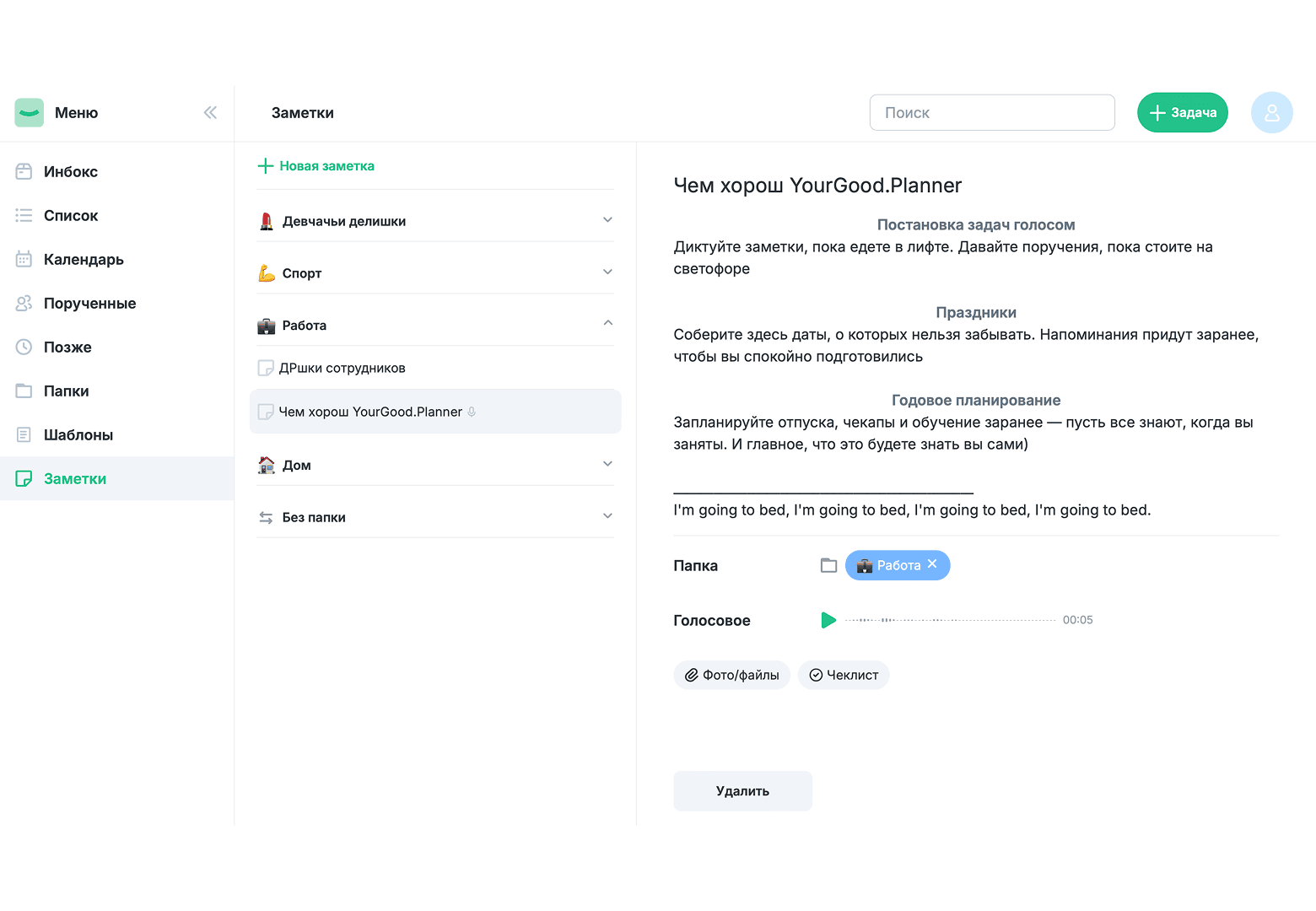1316x911 pixels.
Task: Go to Календарь view
Action: 83,260
